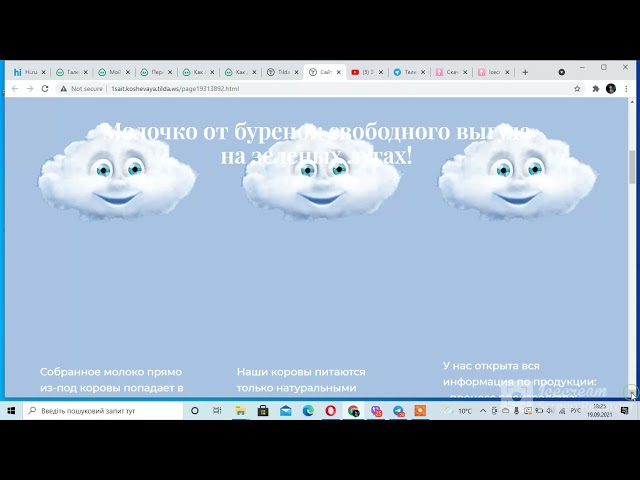Image resolution: width=640 pixels, height=480 pixels.
Task: Open Microsoft Edge from the taskbar
Action: pyautogui.click(x=308, y=411)
